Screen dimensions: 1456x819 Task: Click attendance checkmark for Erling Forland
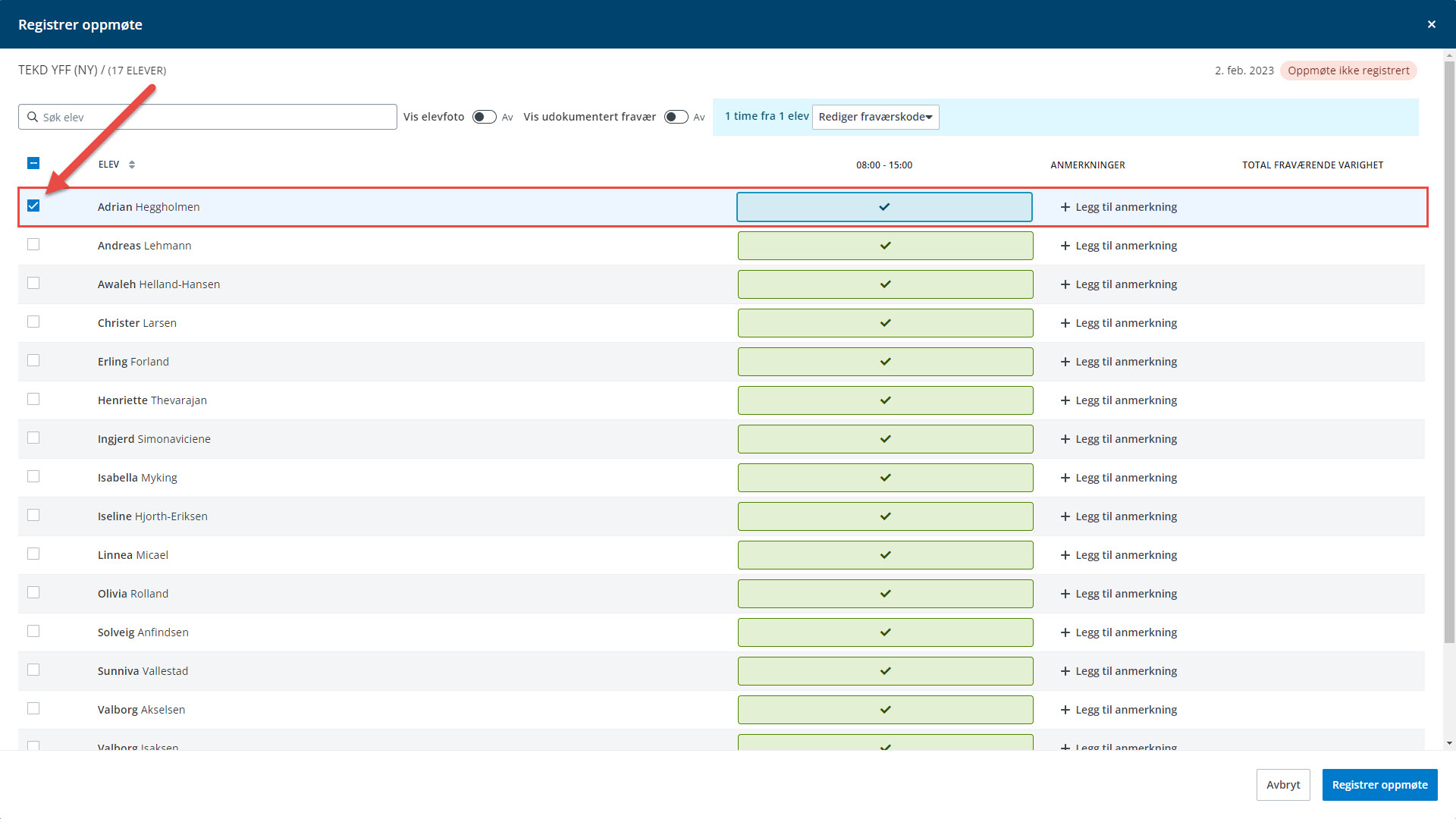coord(885,362)
